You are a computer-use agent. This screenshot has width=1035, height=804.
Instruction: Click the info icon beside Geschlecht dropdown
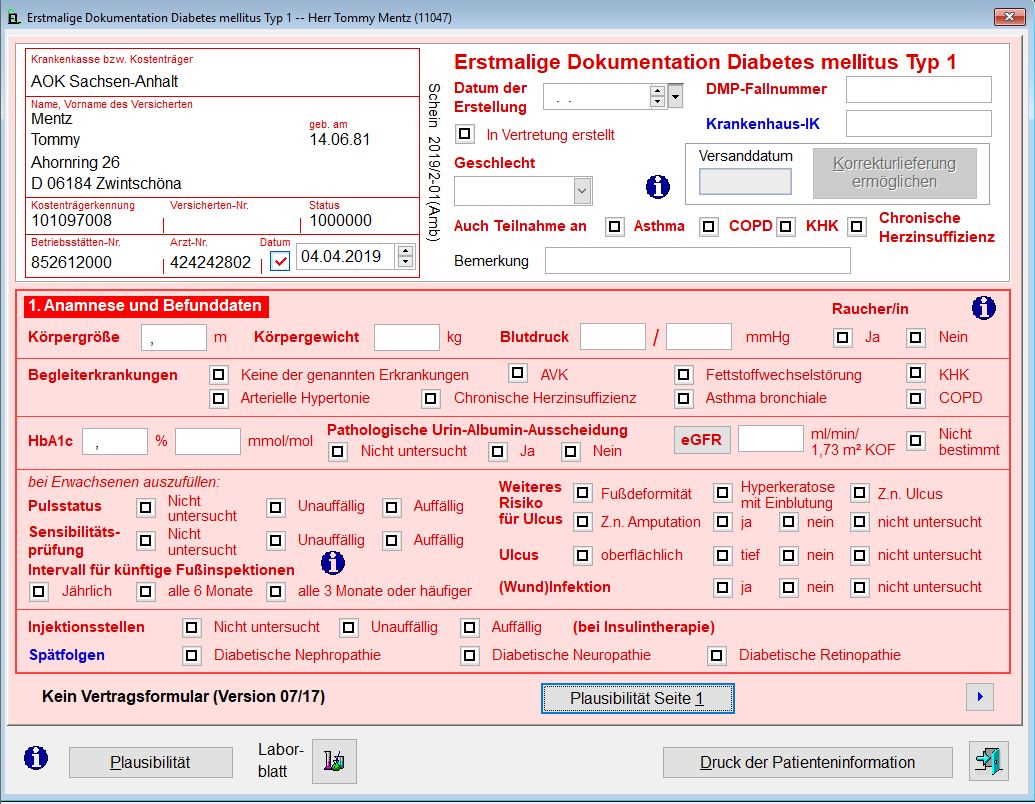click(658, 186)
